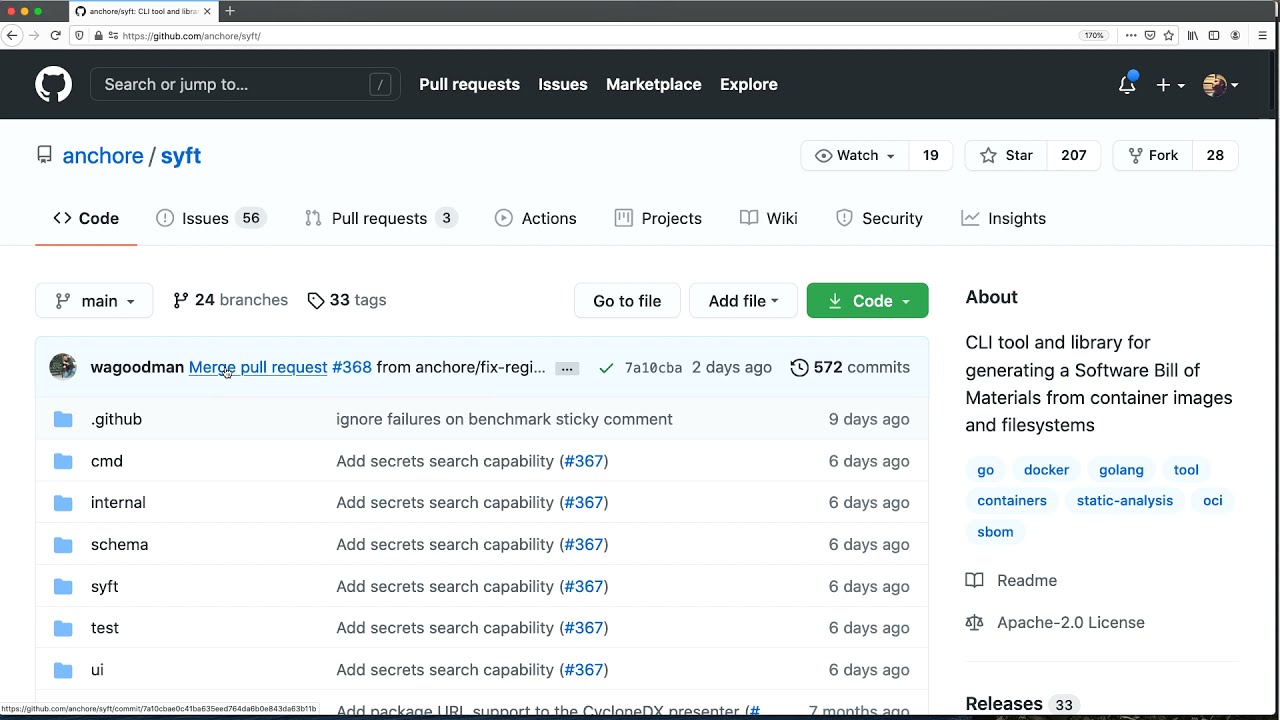This screenshot has width=1280, height=720.
Task: Expand the Add file dropdown
Action: pyautogui.click(x=743, y=301)
